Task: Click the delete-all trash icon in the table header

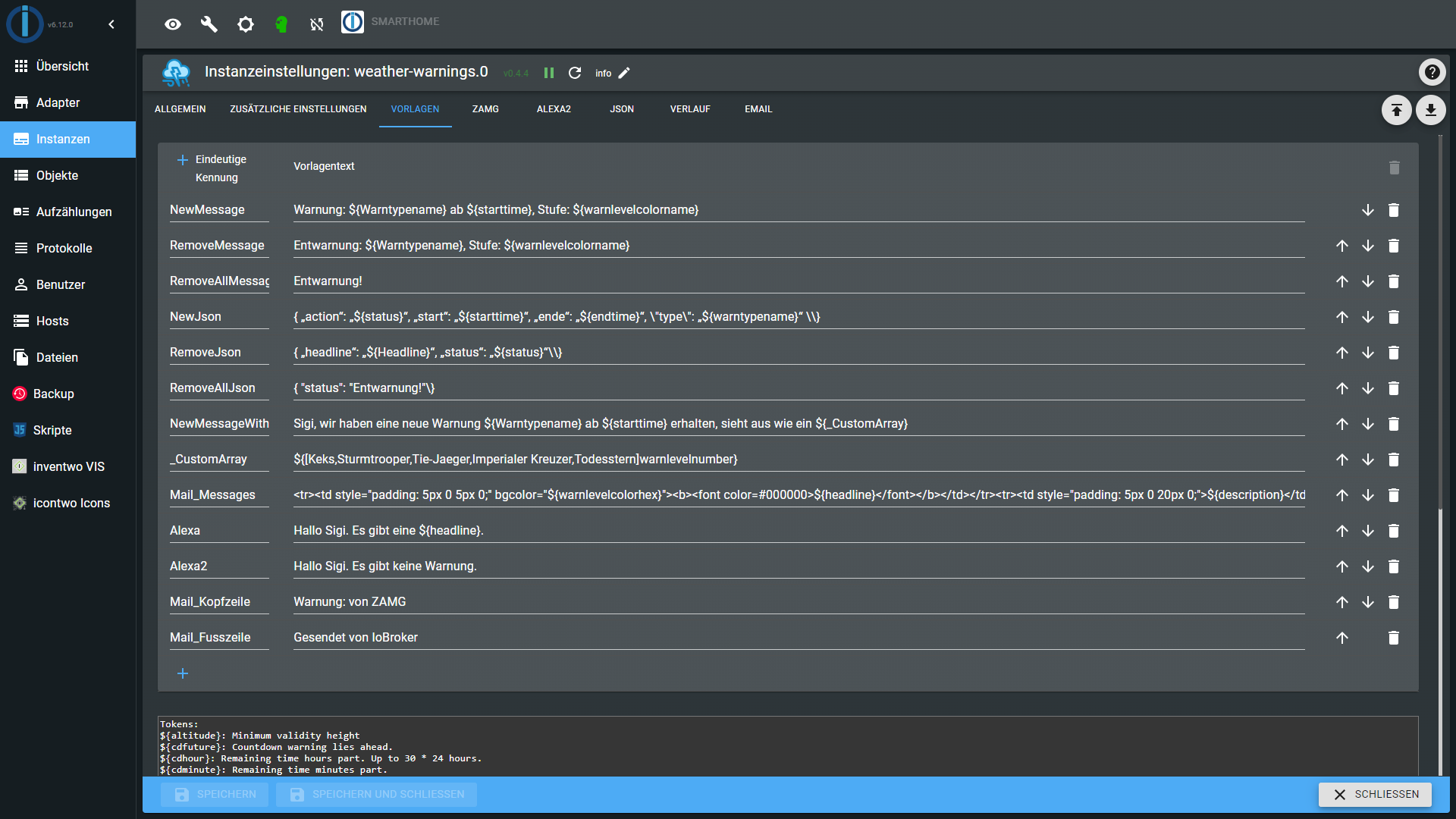Action: pyautogui.click(x=1394, y=168)
